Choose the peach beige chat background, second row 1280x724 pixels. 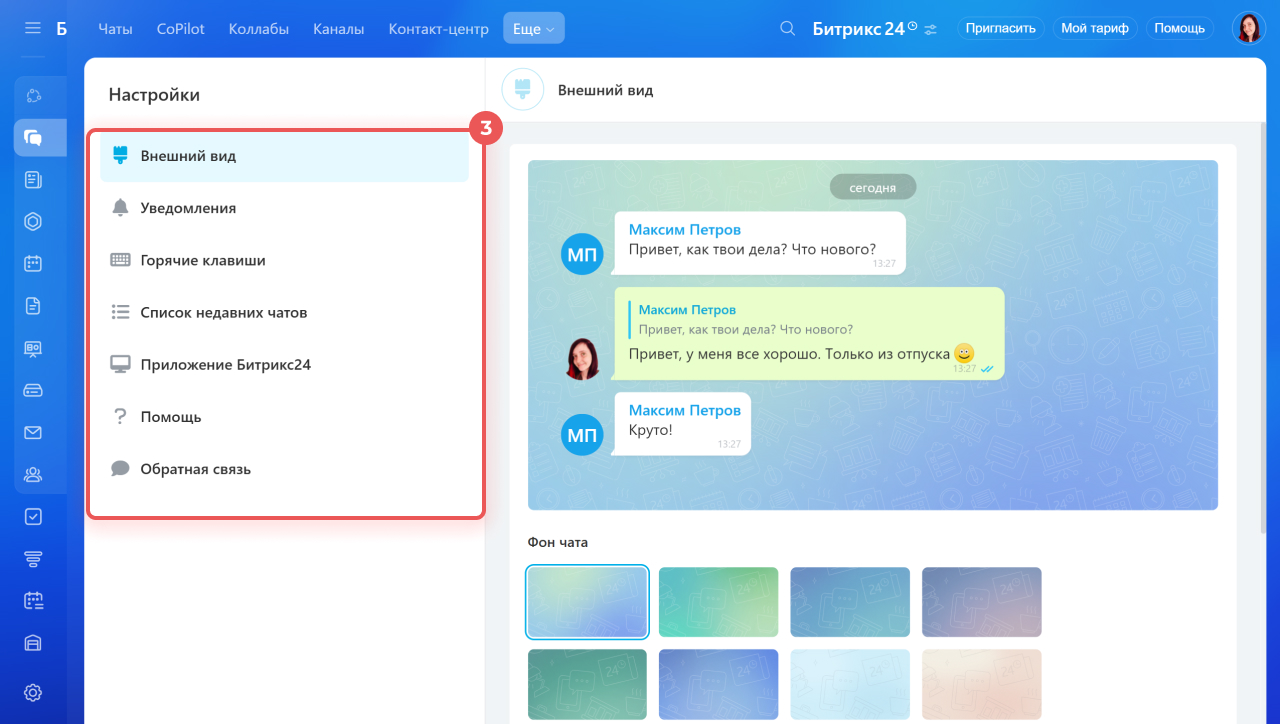click(x=981, y=684)
